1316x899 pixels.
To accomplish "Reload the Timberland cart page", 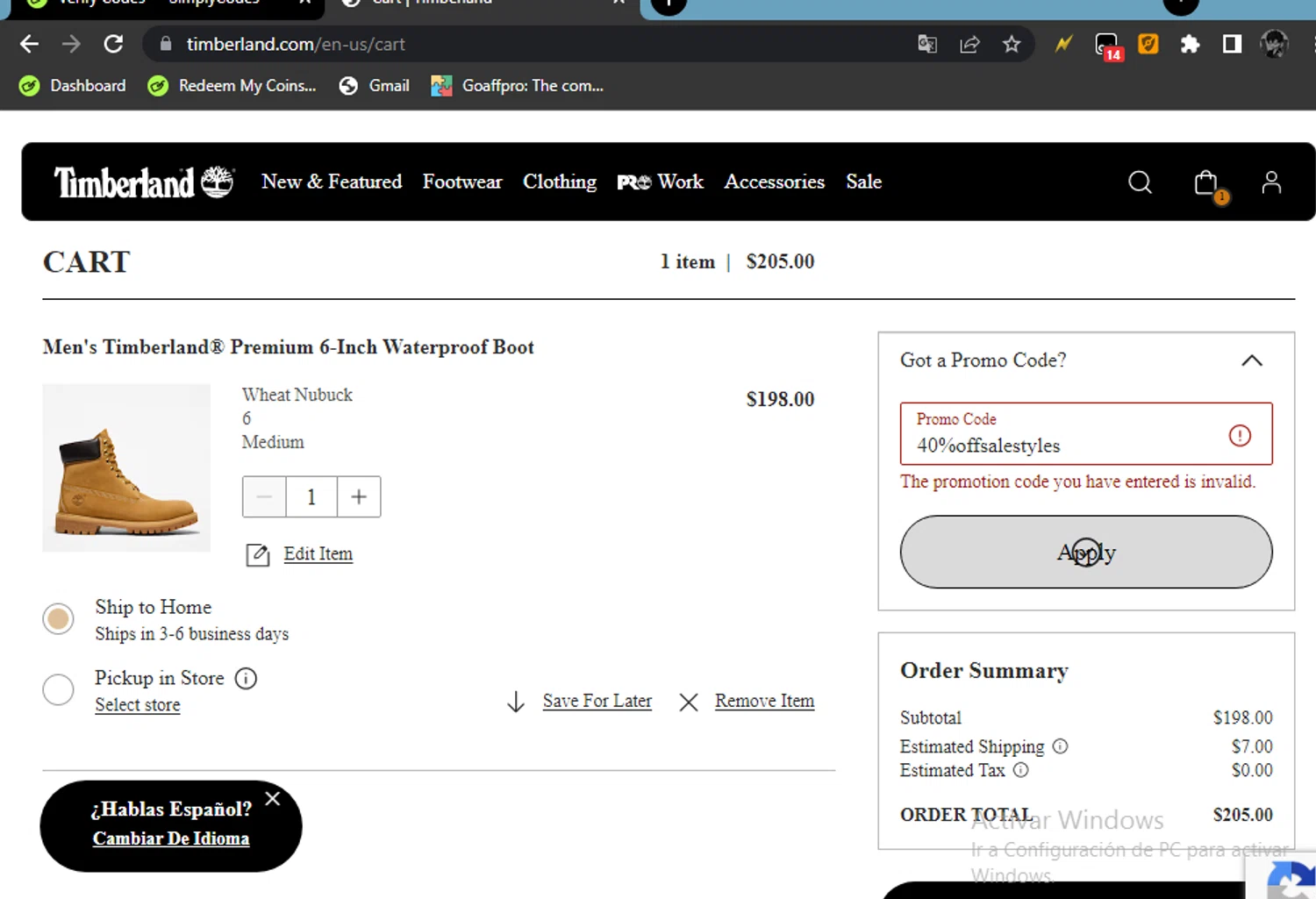I will pos(113,44).
